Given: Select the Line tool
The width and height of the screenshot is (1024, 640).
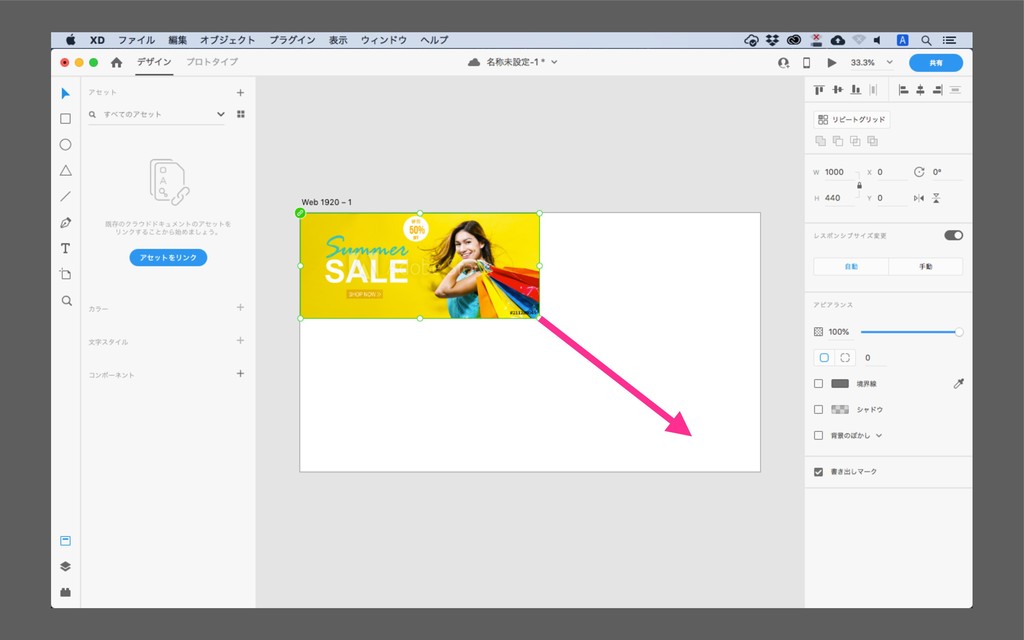Looking at the screenshot, I should 65,197.
